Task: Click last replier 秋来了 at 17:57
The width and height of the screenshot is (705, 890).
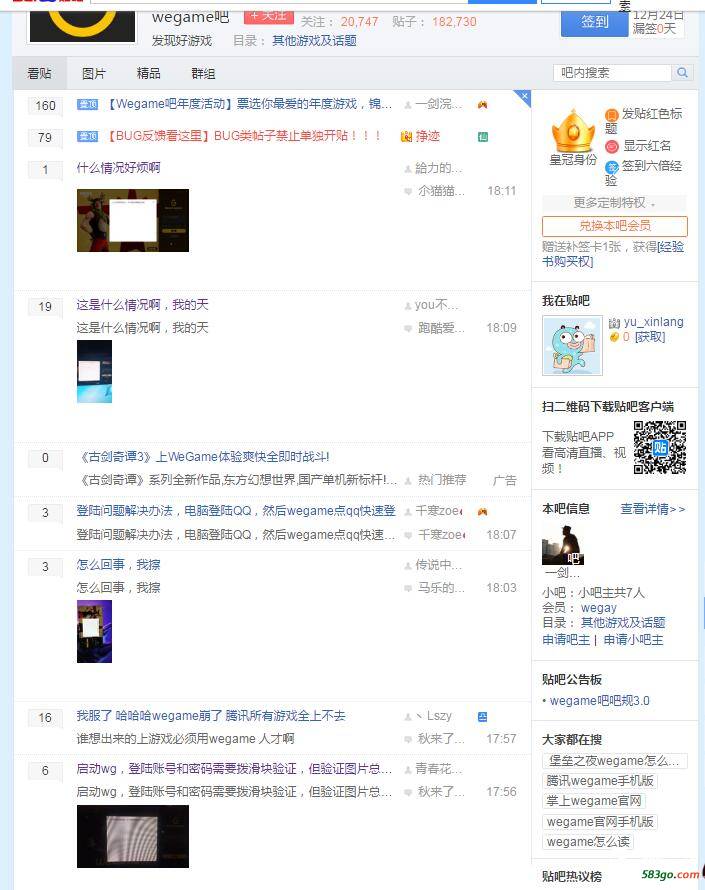Action: (x=441, y=739)
